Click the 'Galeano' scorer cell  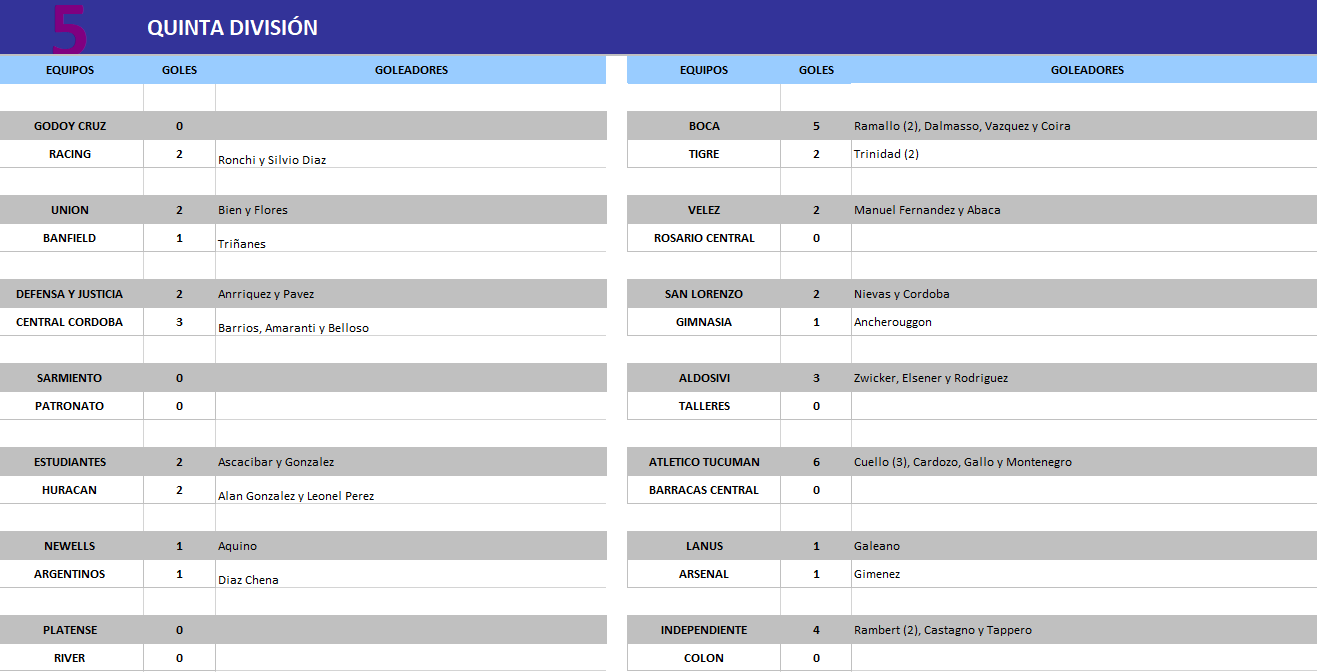point(1084,546)
